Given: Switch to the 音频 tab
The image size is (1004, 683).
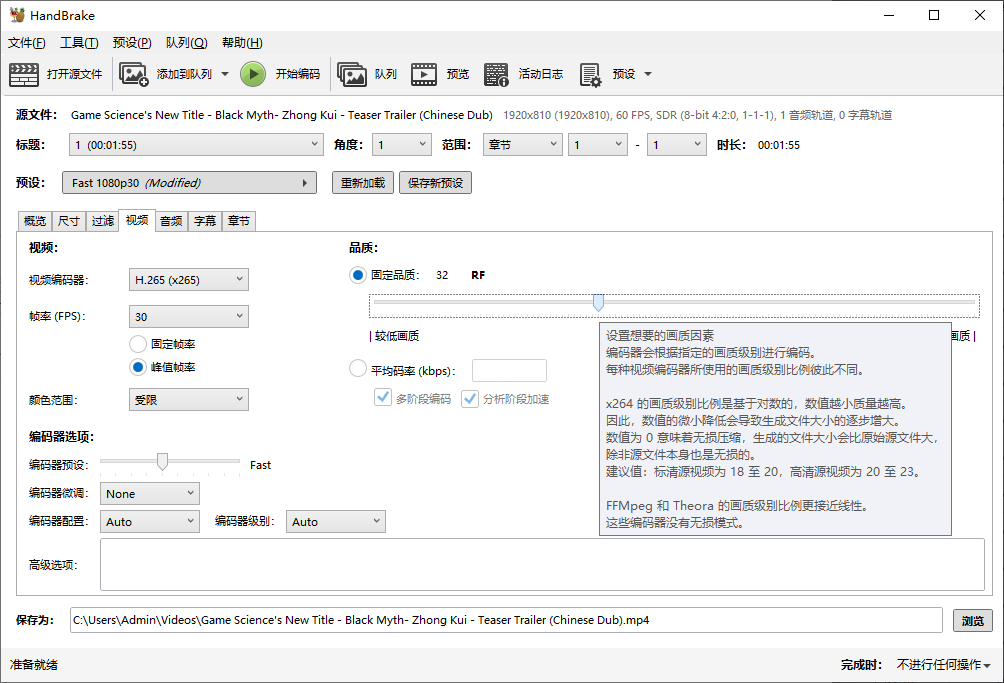Looking at the screenshot, I should [171, 221].
